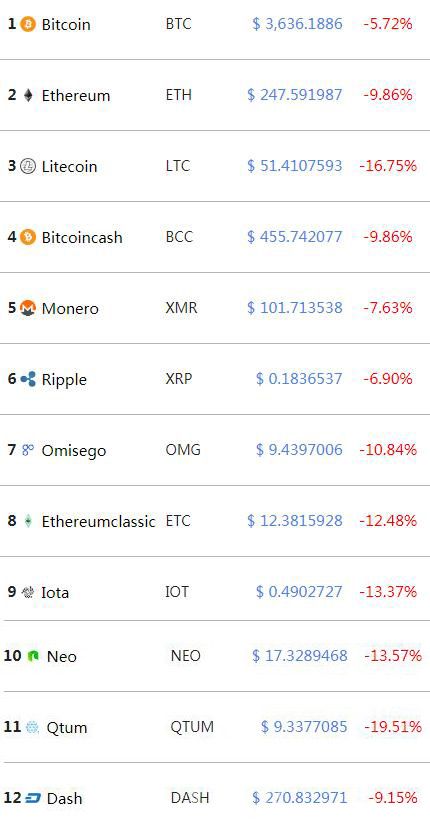The image size is (430, 824).
Task: Open the Iota coin name link
Action: pos(55,592)
